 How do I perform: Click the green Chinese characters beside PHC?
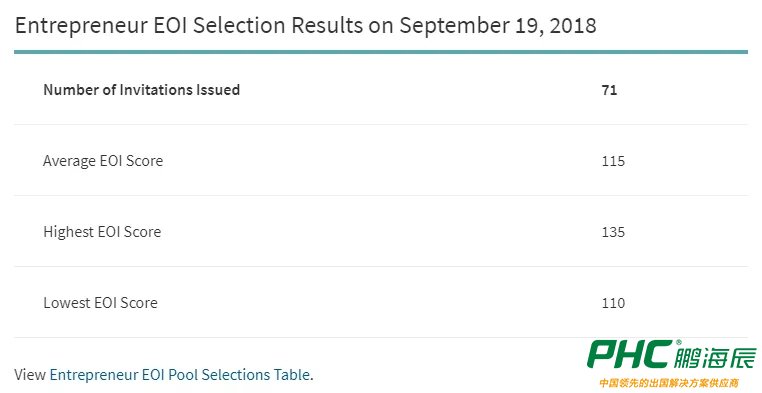pyautogui.click(x=715, y=358)
